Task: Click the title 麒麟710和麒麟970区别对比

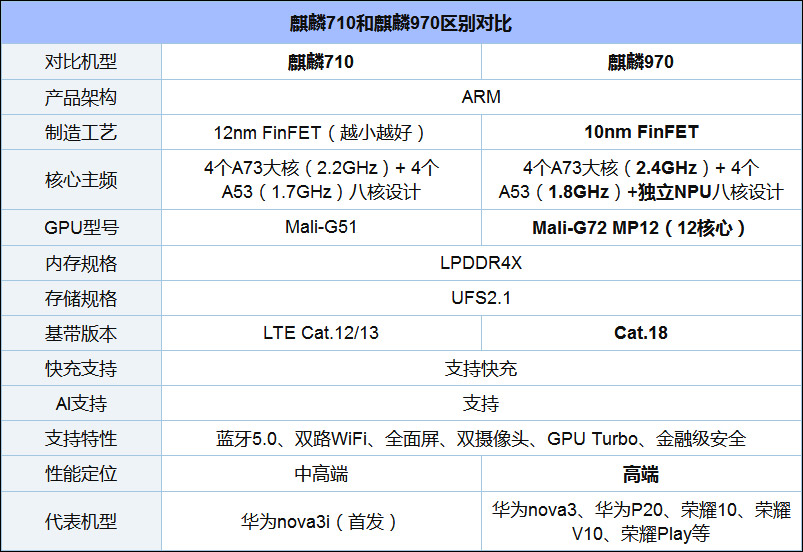Action: 400,23
